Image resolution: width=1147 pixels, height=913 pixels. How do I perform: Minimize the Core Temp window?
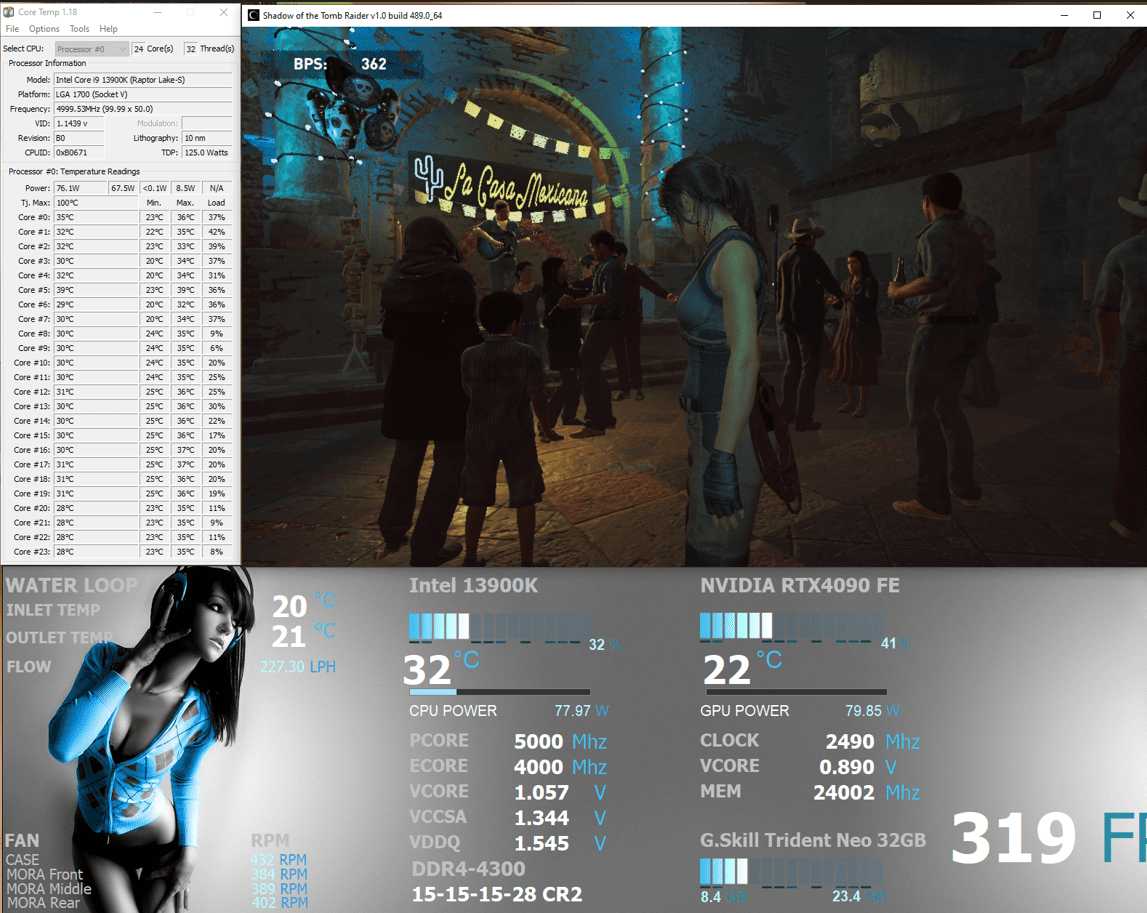[159, 12]
